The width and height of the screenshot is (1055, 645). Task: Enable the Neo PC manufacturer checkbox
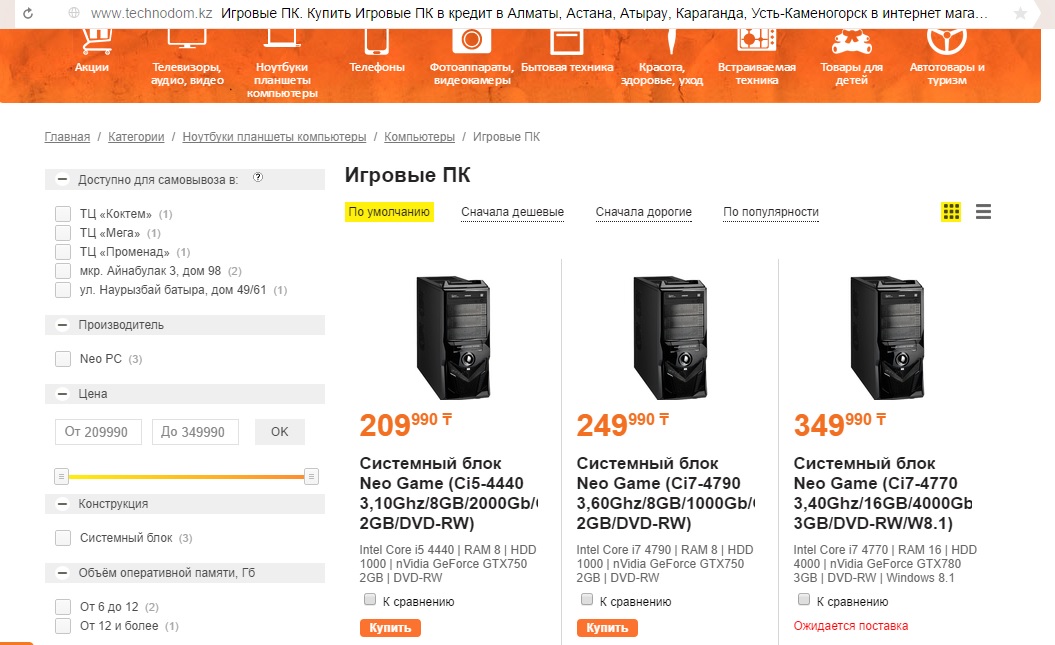point(63,359)
